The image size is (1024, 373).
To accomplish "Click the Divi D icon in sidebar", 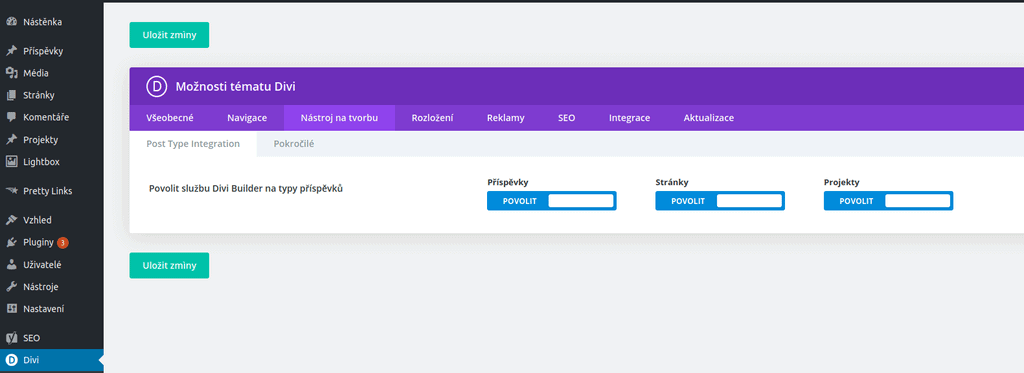I will pyautogui.click(x=11, y=360).
